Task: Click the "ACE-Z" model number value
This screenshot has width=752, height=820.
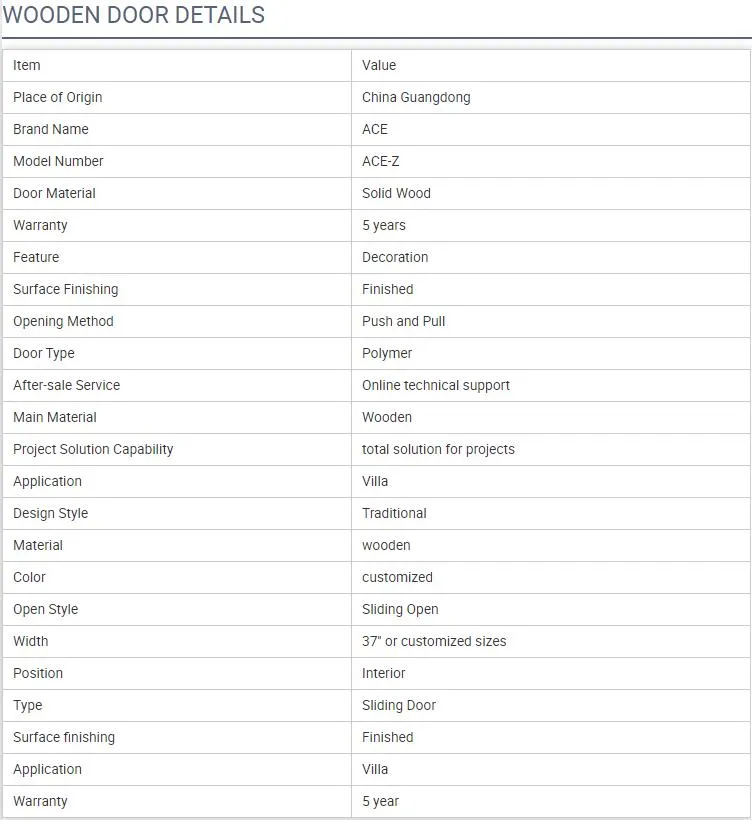Action: click(380, 161)
